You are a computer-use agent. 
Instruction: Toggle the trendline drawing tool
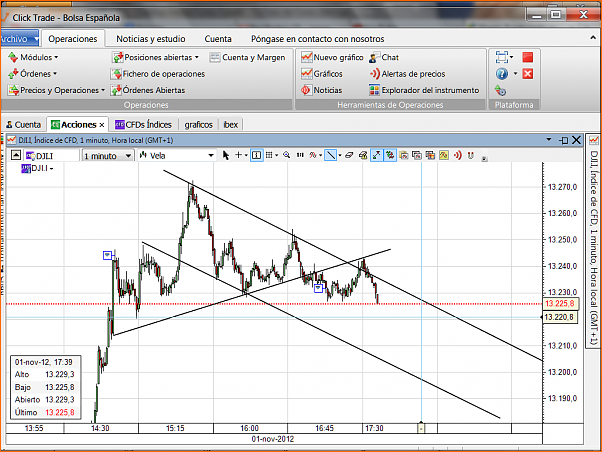330,155
